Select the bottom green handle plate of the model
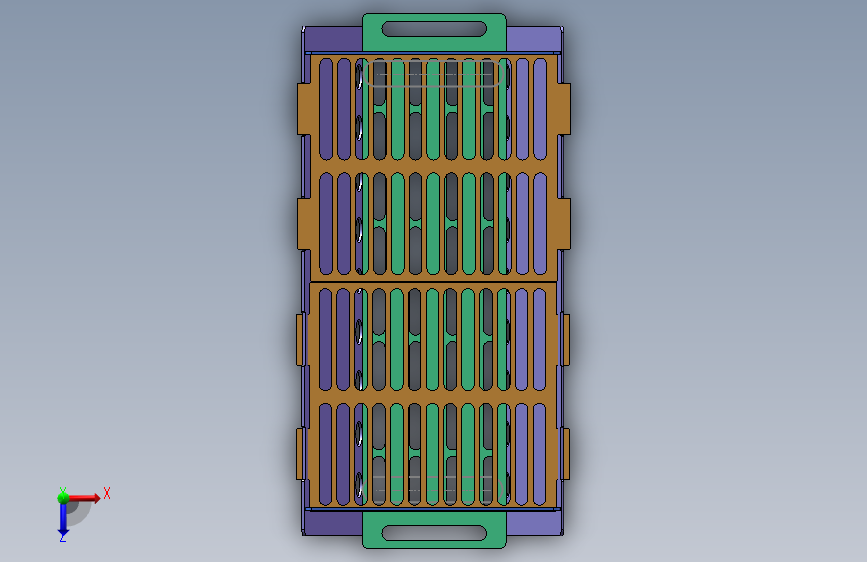This screenshot has width=867, height=562. coord(434,529)
